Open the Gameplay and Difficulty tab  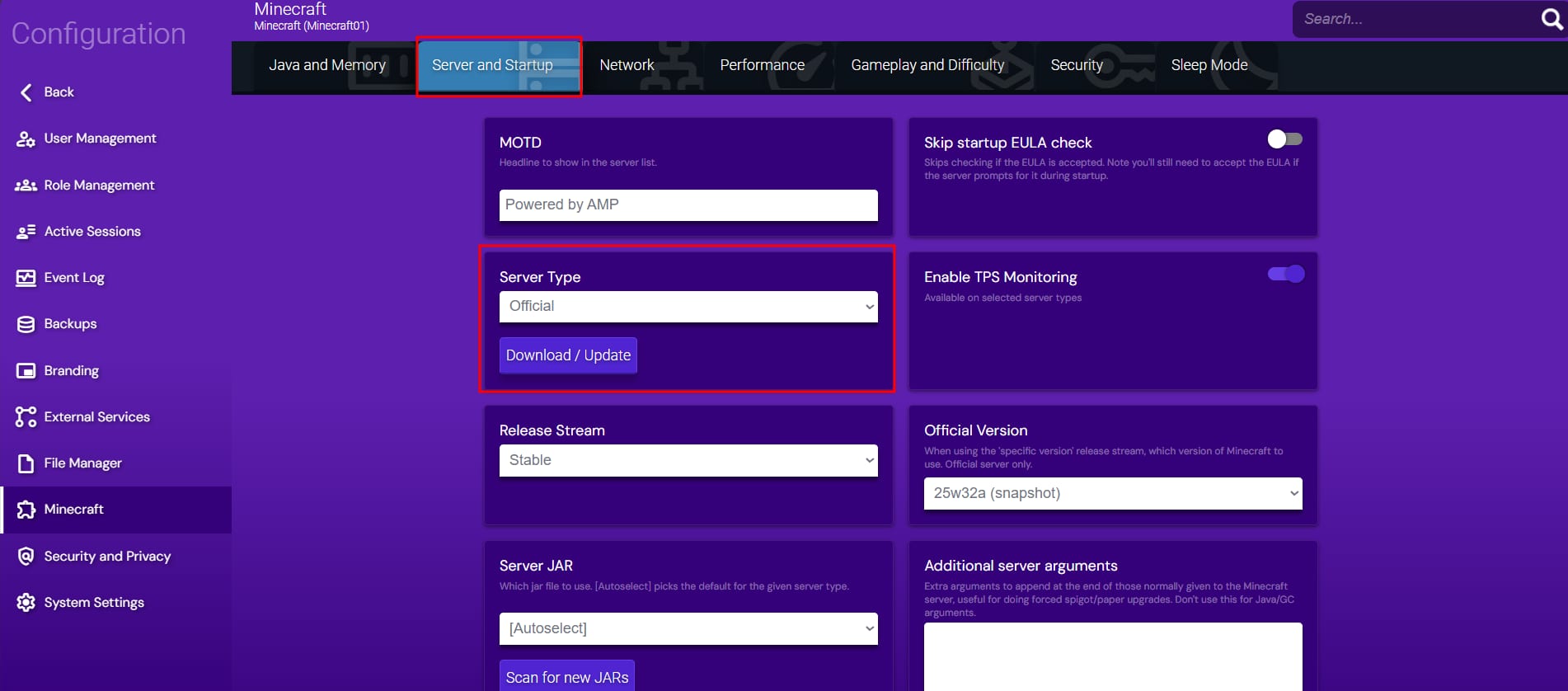[927, 65]
